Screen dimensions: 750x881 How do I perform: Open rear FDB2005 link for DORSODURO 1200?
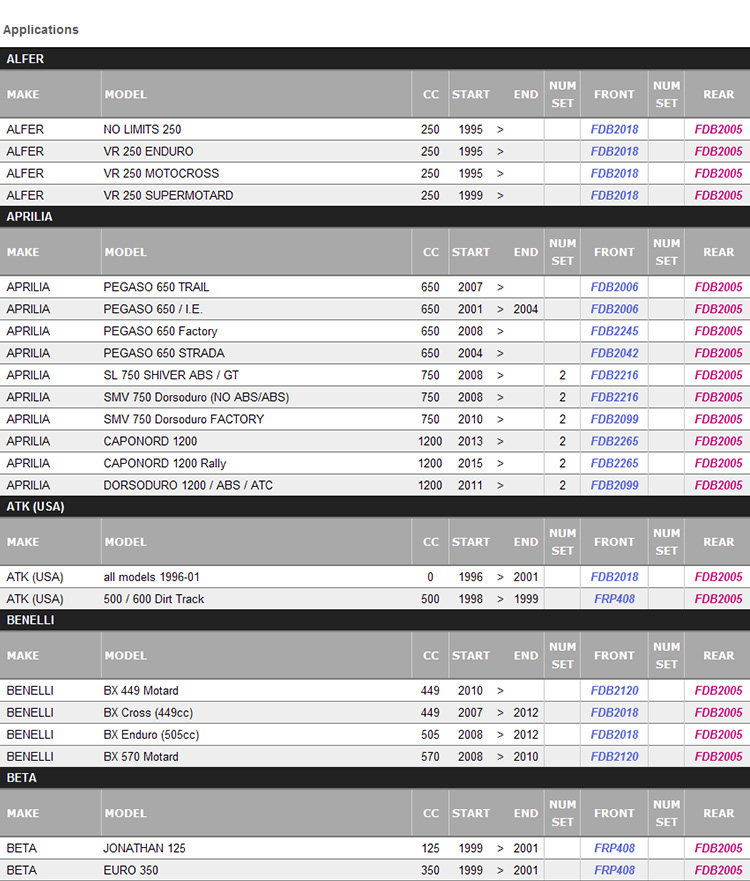click(x=718, y=485)
